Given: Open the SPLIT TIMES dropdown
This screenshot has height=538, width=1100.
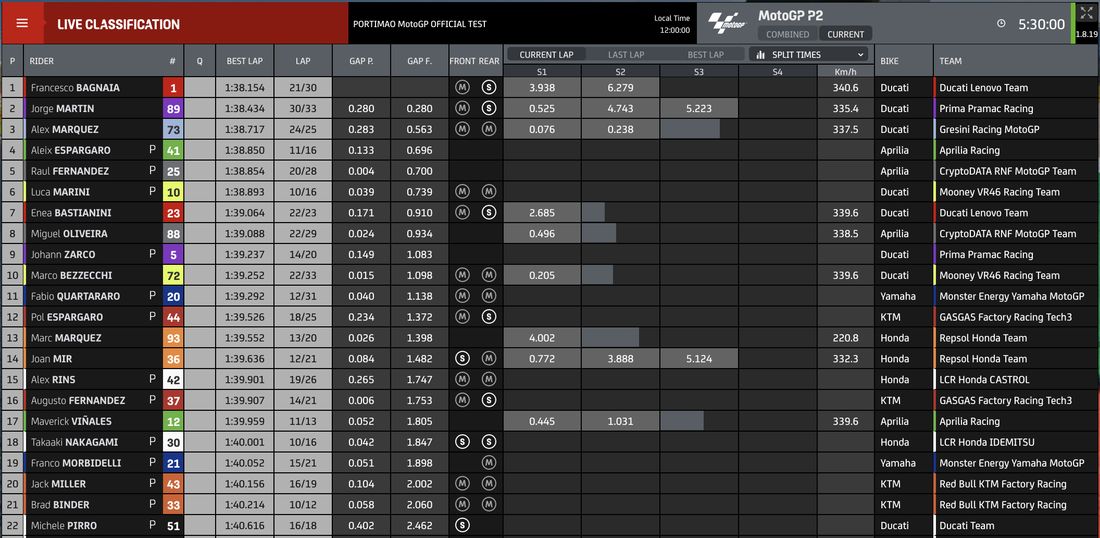Looking at the screenshot, I should pyautogui.click(x=809, y=55).
